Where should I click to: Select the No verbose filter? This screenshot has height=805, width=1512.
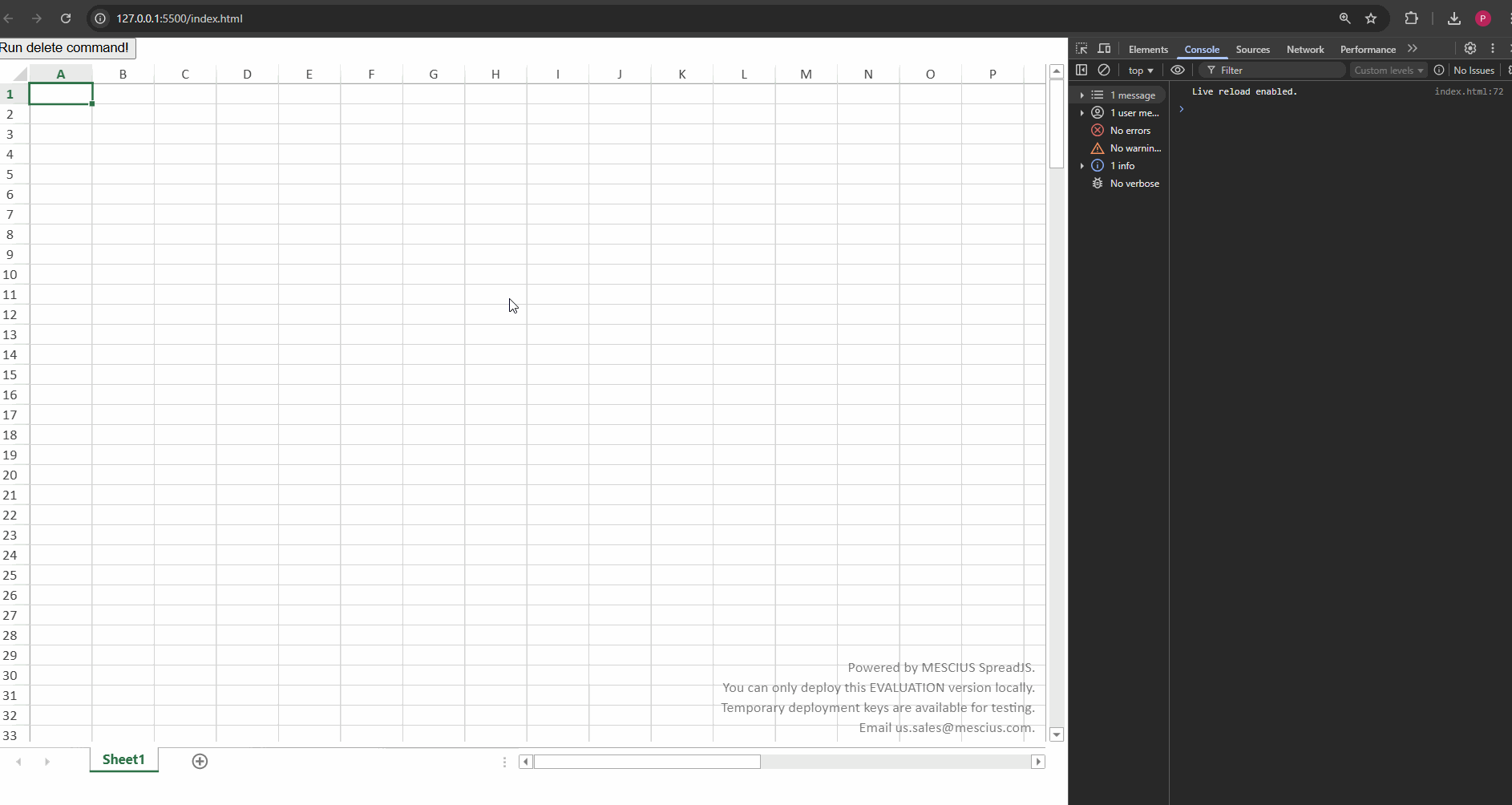point(1121,184)
